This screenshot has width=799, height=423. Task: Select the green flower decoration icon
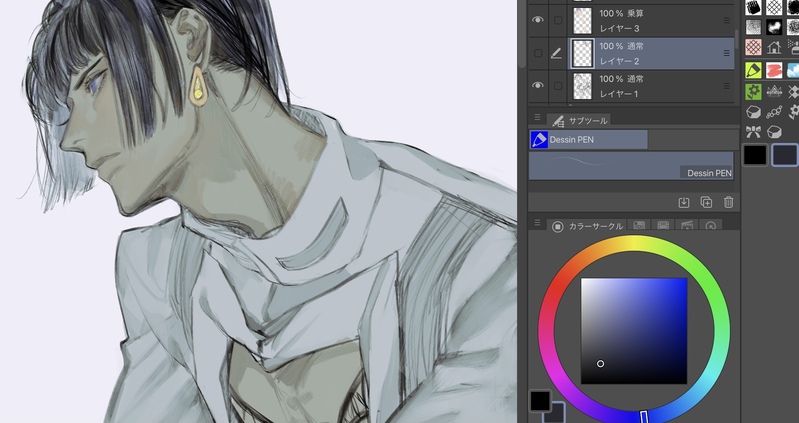click(753, 91)
